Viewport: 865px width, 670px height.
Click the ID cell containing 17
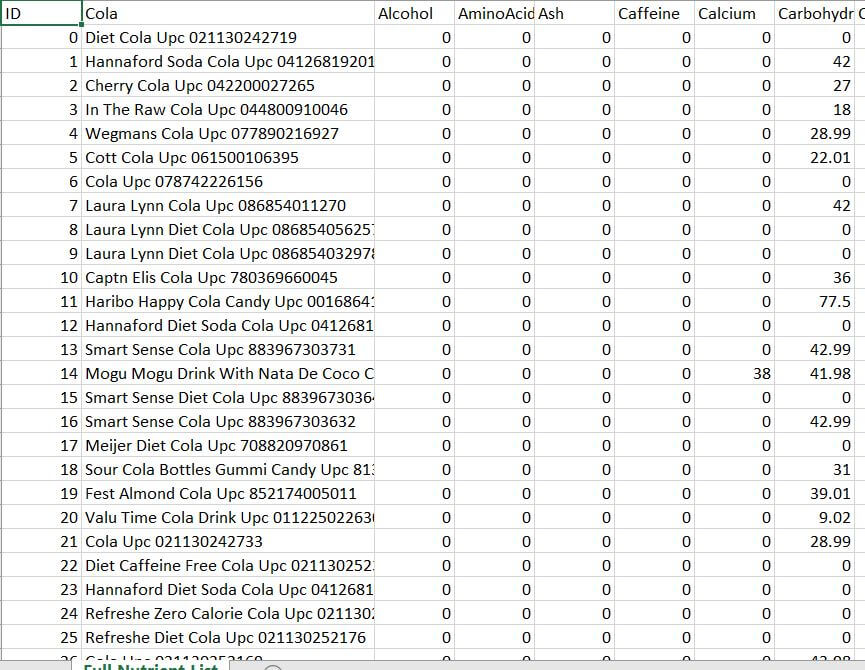tap(41, 445)
